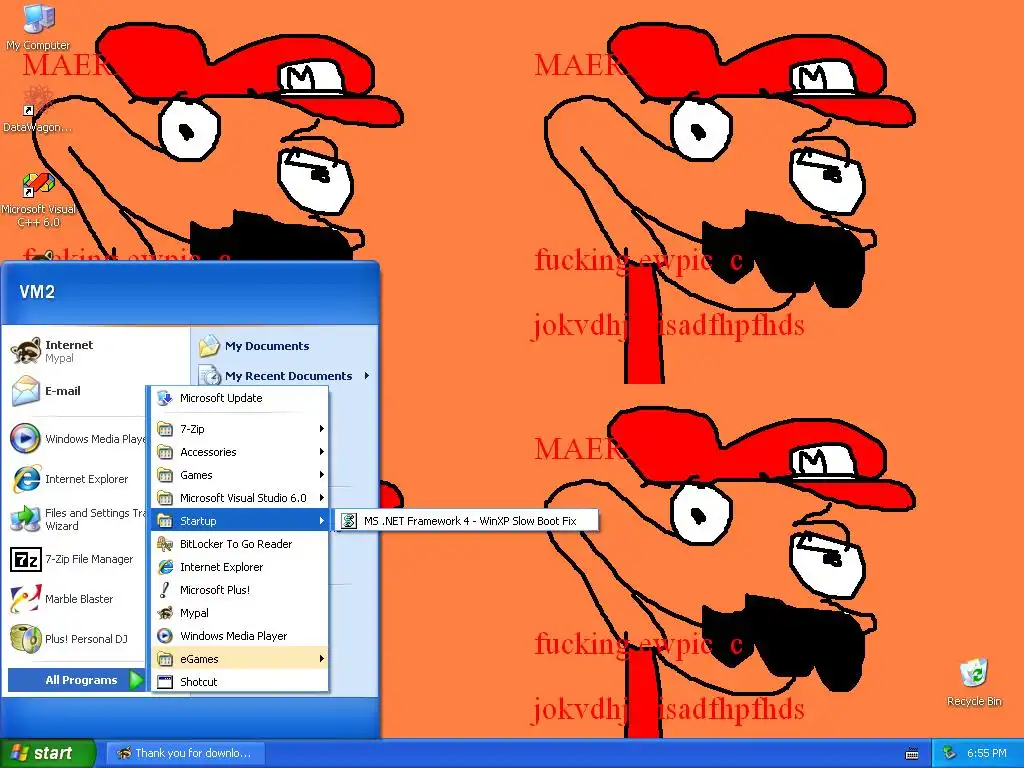The image size is (1024, 768).
Task: Click the My Recent Documents icon
Action: 210,376
